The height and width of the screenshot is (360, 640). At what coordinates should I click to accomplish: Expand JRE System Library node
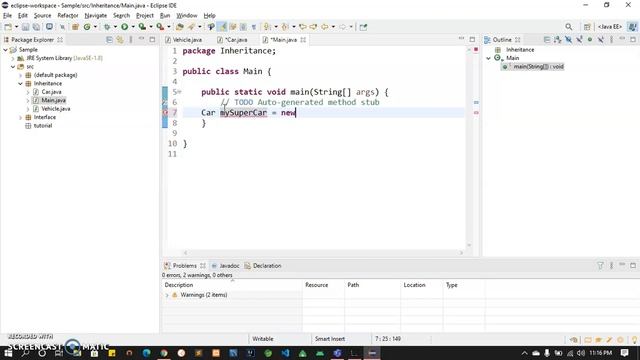click(x=13, y=58)
